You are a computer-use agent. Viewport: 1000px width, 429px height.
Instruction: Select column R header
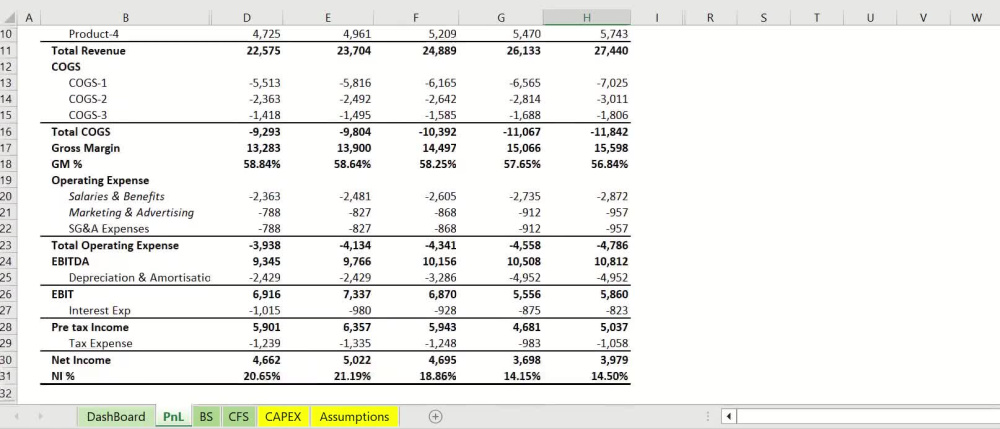point(710,18)
